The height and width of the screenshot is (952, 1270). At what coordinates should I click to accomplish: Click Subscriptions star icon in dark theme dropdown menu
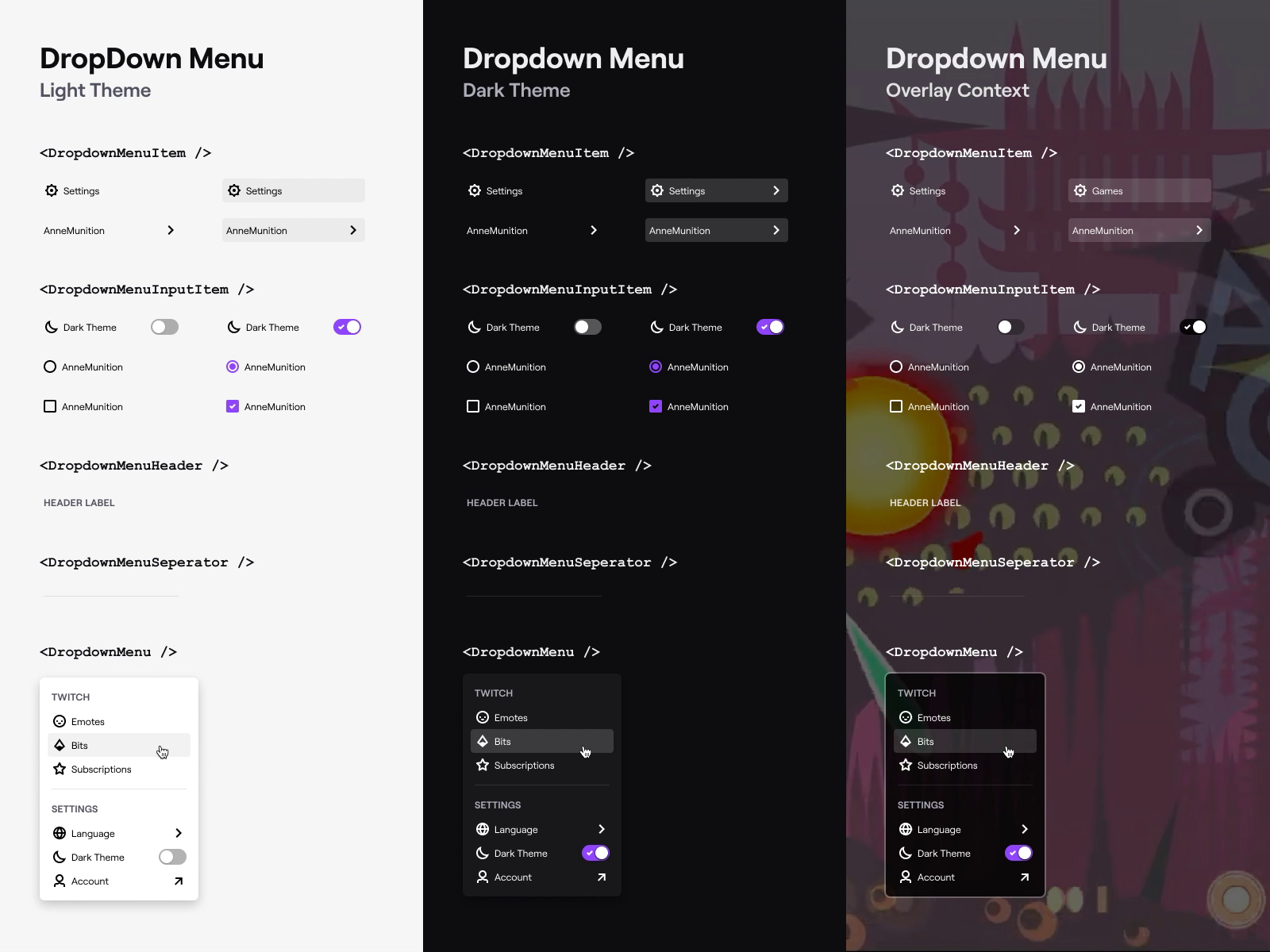(x=483, y=766)
